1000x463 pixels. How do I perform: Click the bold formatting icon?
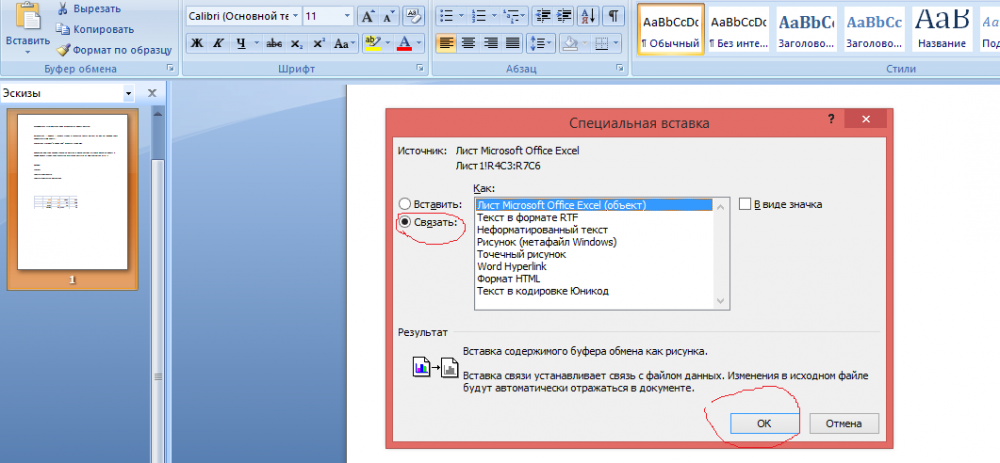click(196, 43)
